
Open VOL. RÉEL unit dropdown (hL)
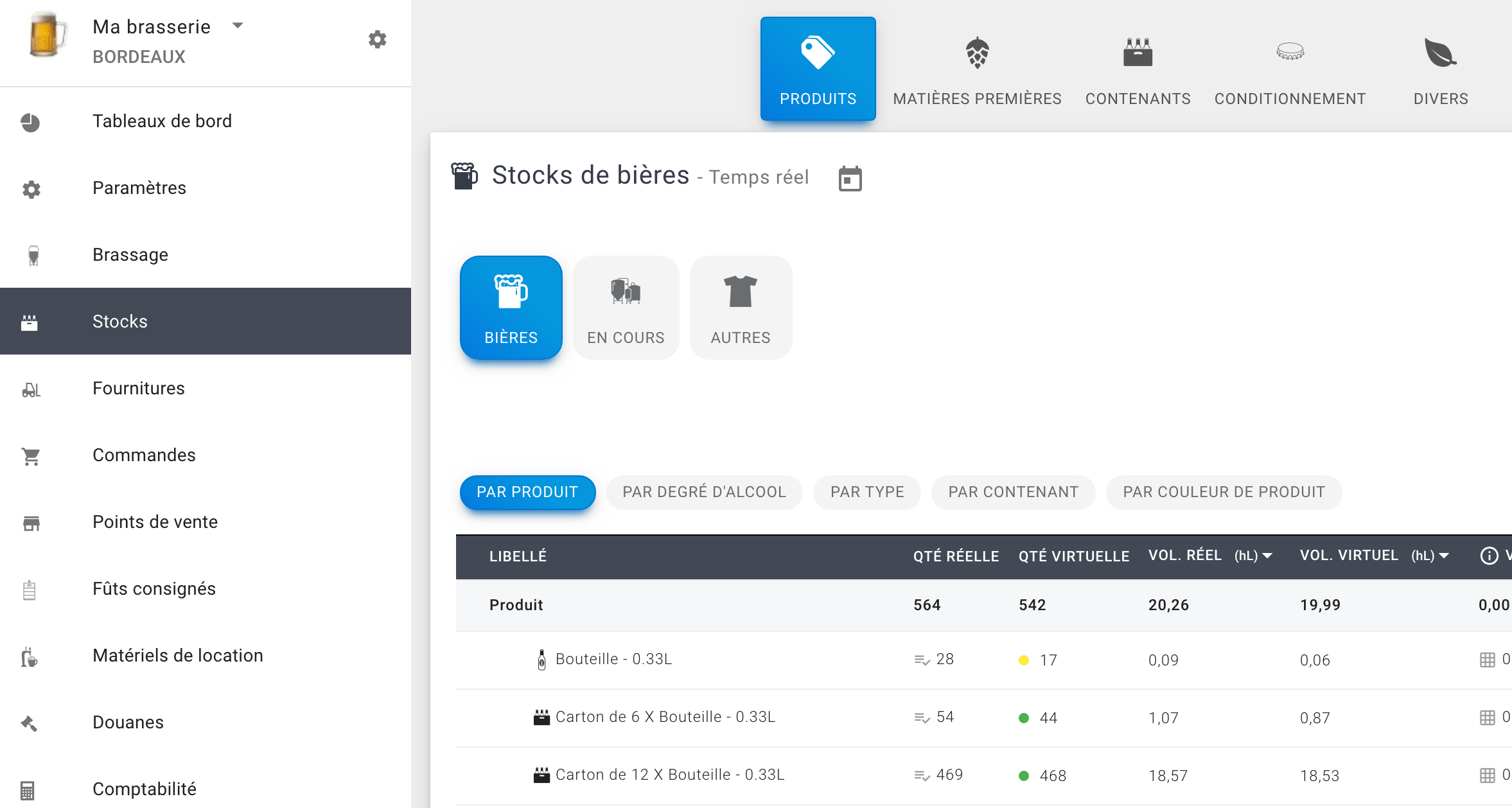(1253, 556)
